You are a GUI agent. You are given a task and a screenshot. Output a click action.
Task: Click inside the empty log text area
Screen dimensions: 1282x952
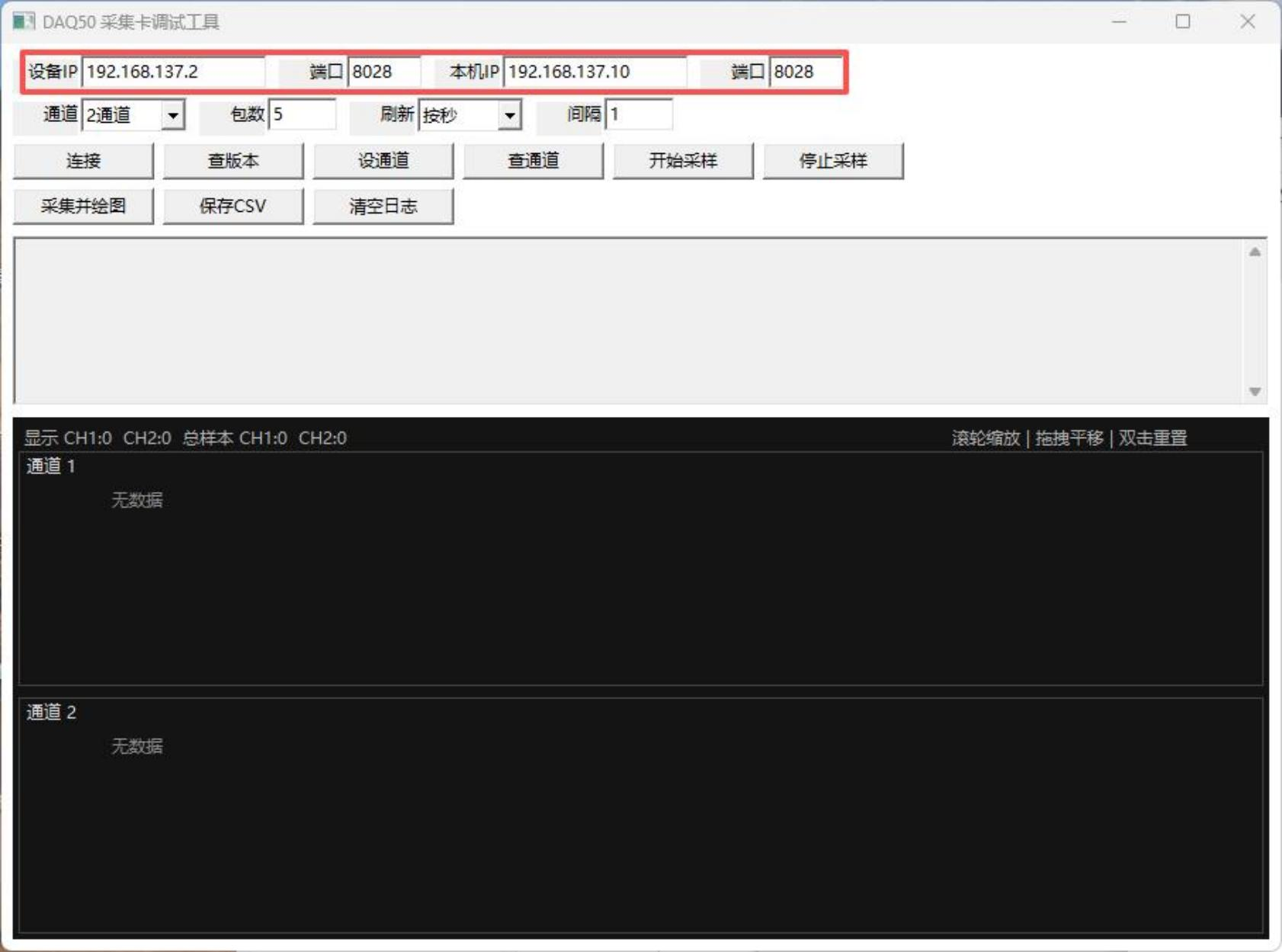coord(630,321)
